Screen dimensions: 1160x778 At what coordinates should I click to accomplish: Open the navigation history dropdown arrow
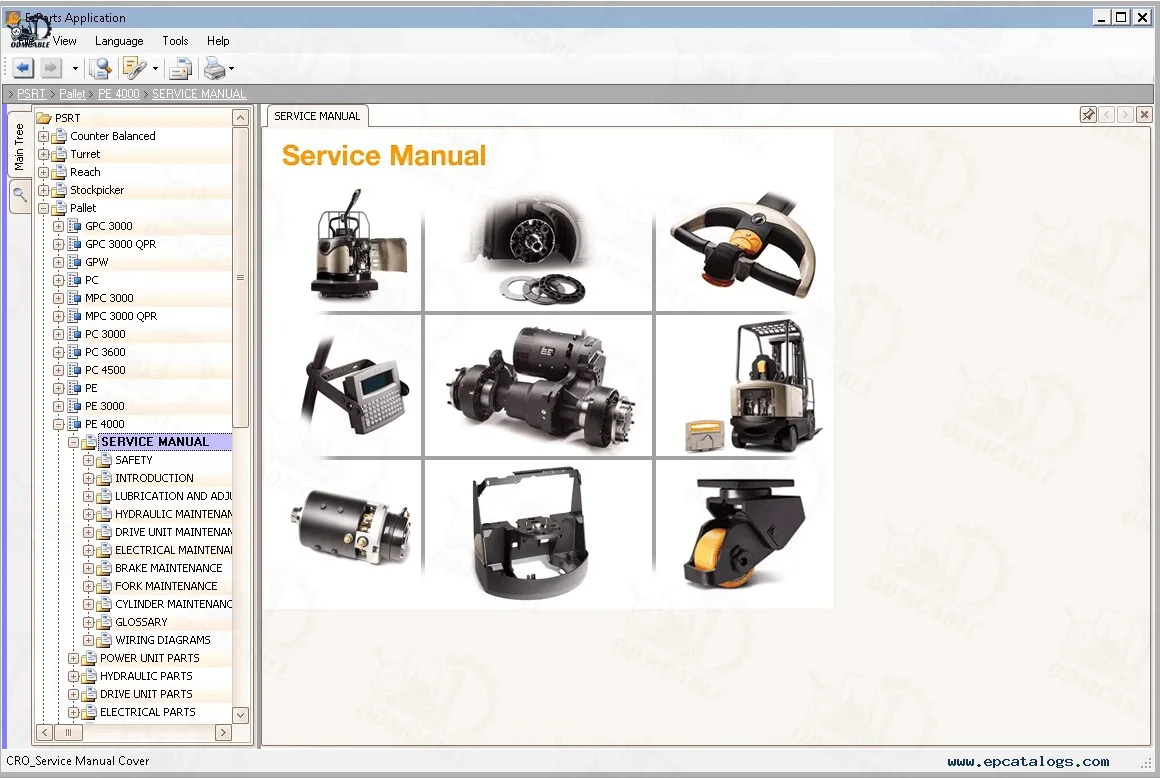(x=75, y=69)
